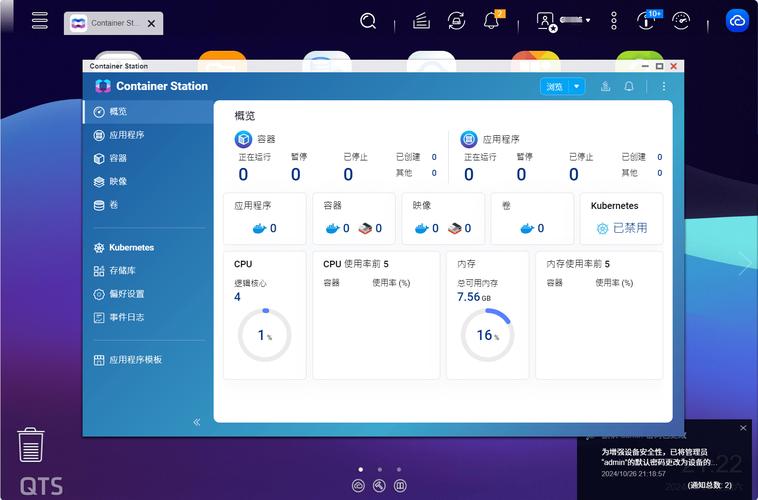Viewport: 758px width, 500px height.
Task: Click the 内存使用率前 5 heading
Action: tap(578, 264)
